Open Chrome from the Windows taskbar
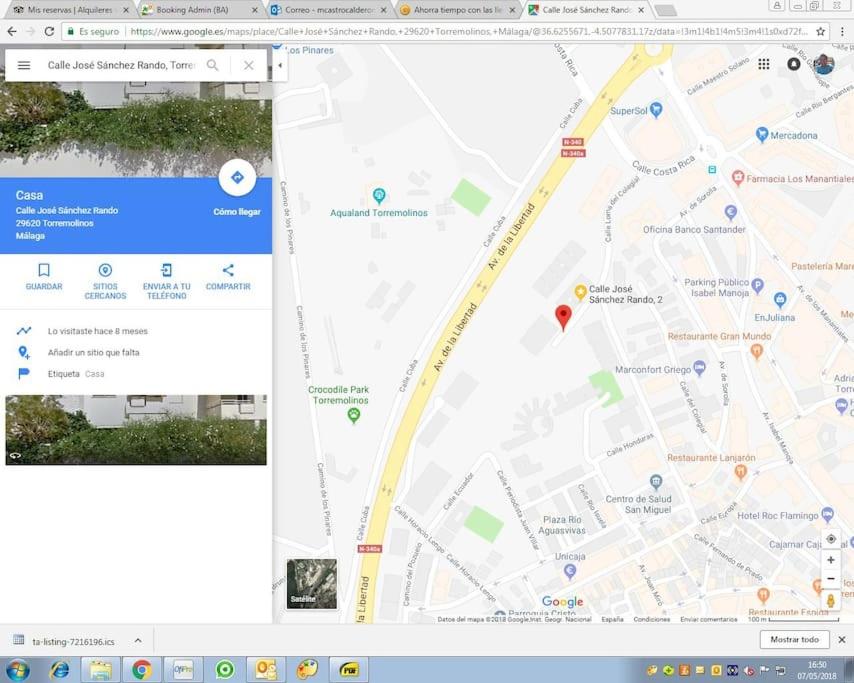The width and height of the screenshot is (854, 683). [x=142, y=669]
